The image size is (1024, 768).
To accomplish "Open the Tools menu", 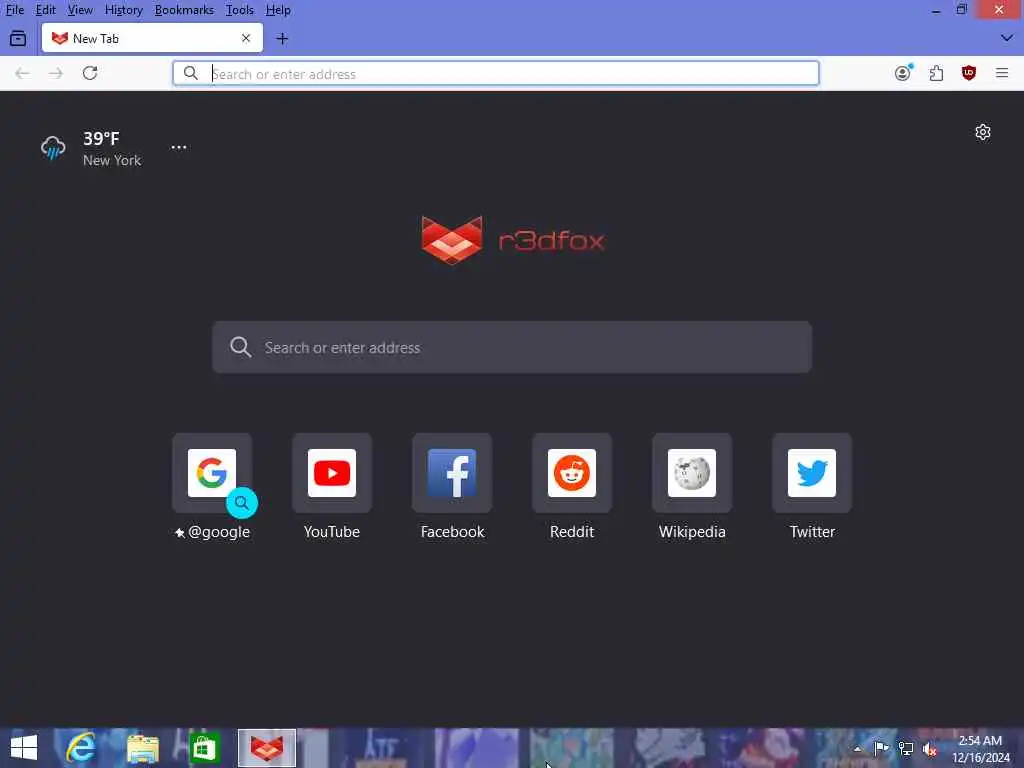I will [x=240, y=10].
